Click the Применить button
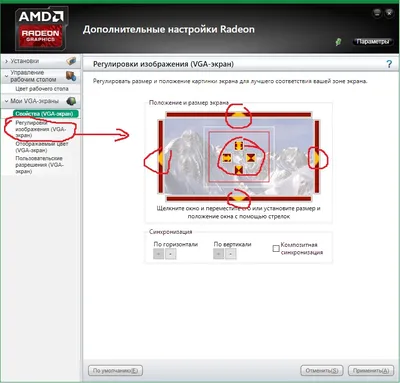The image size is (400, 383). coord(371,370)
